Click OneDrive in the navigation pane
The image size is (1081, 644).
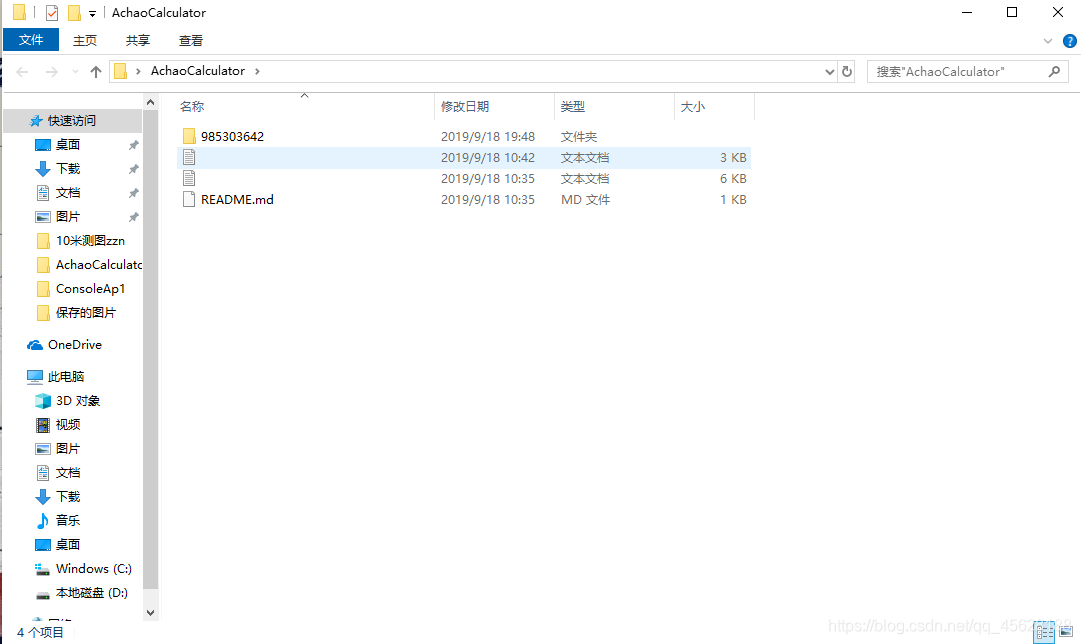click(x=74, y=345)
